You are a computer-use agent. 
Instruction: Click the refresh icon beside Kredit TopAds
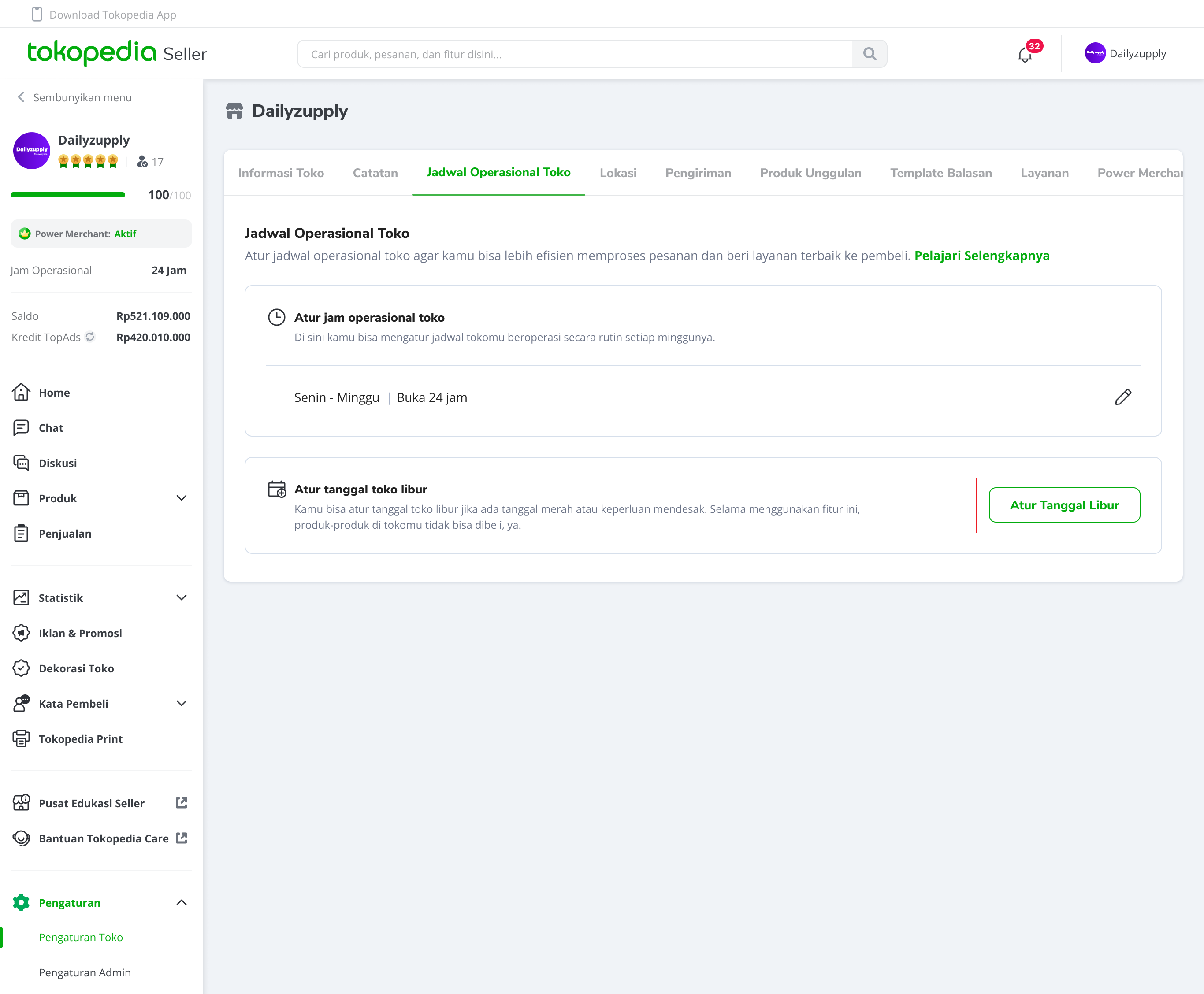pyautogui.click(x=90, y=337)
